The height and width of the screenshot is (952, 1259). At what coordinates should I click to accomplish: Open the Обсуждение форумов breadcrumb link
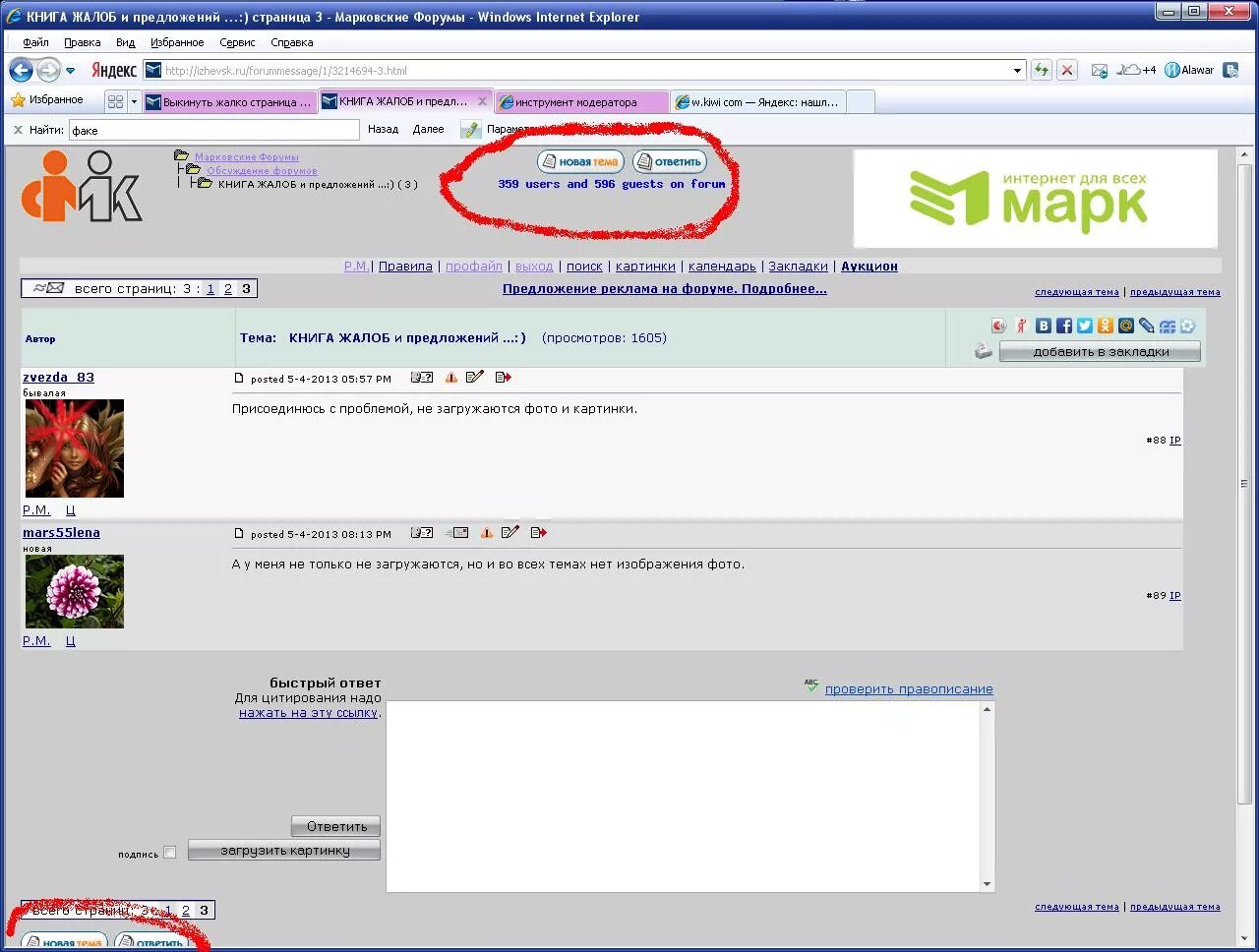pyautogui.click(x=262, y=171)
